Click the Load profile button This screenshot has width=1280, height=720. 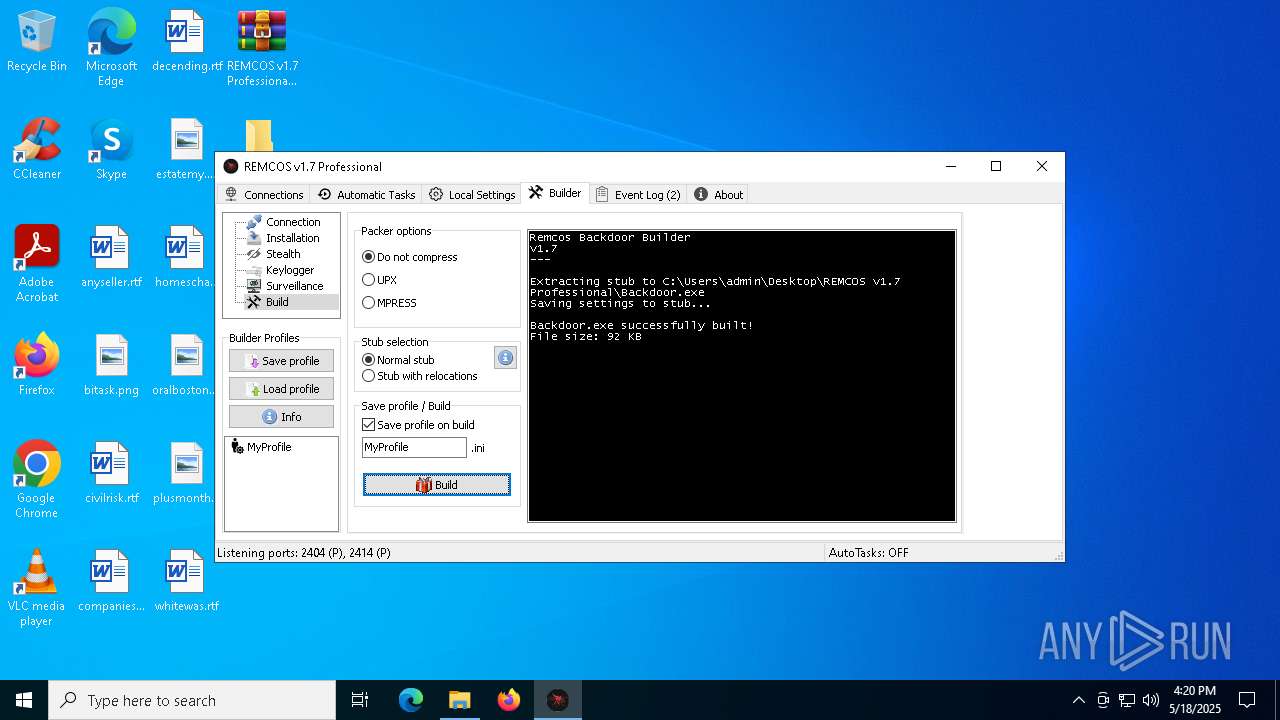(x=281, y=389)
